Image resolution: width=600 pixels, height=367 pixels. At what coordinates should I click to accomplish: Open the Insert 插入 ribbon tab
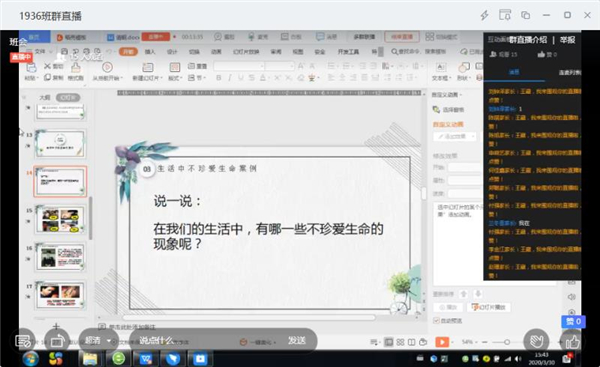pos(150,51)
